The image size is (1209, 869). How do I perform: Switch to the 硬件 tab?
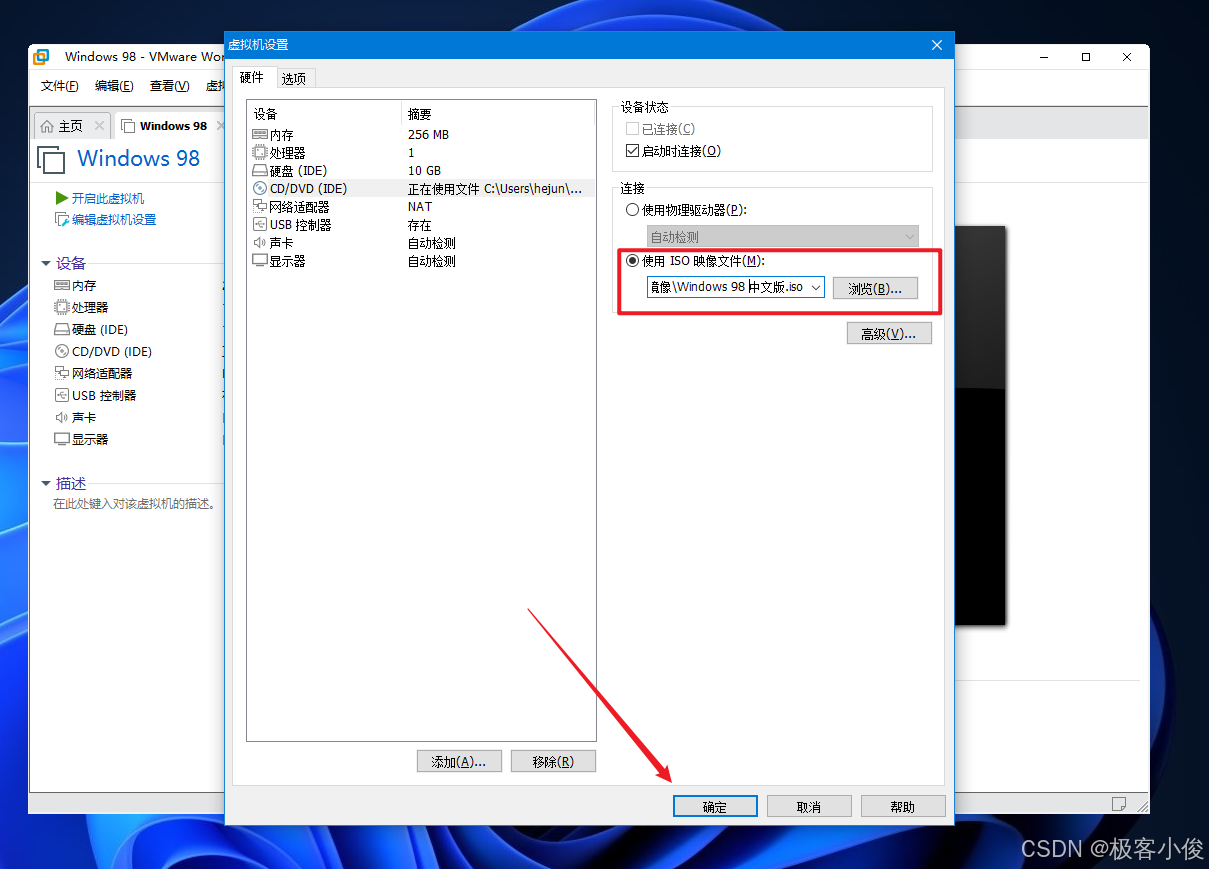point(252,77)
